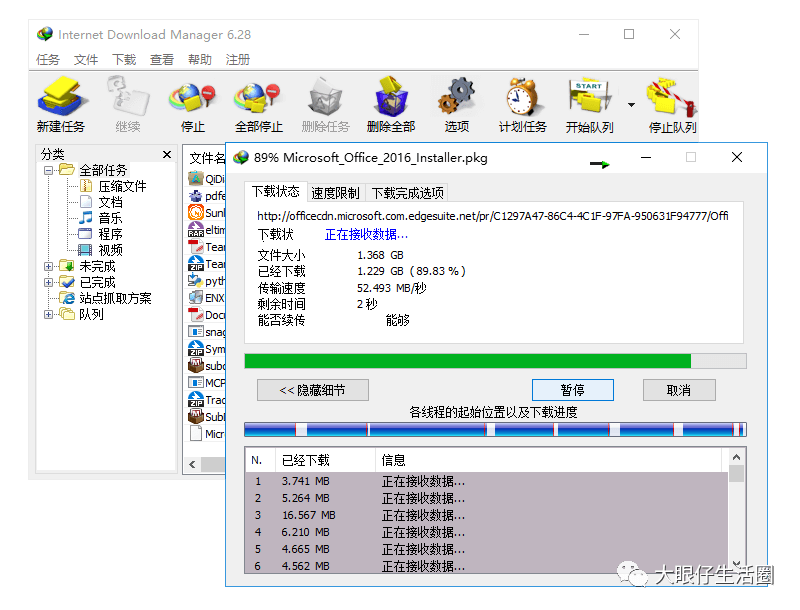
Task: Click the 停止队列 (stop queue) icon
Action: point(672,105)
